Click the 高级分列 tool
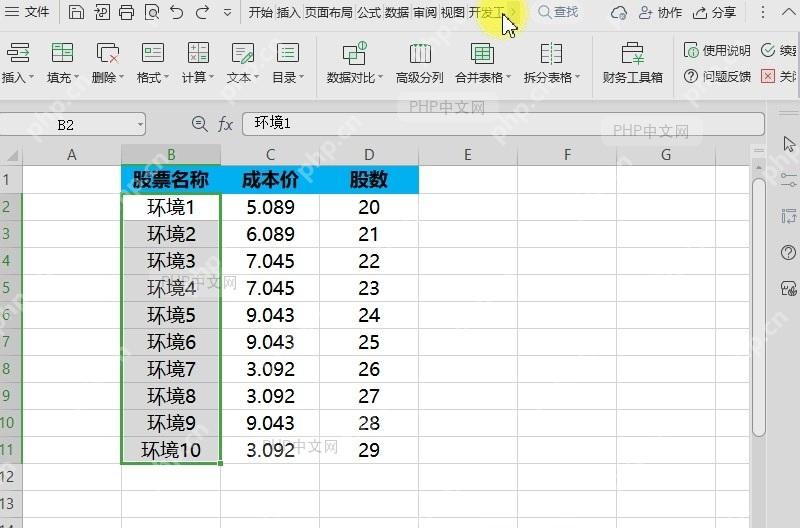This screenshot has height=528, width=800. (x=419, y=63)
